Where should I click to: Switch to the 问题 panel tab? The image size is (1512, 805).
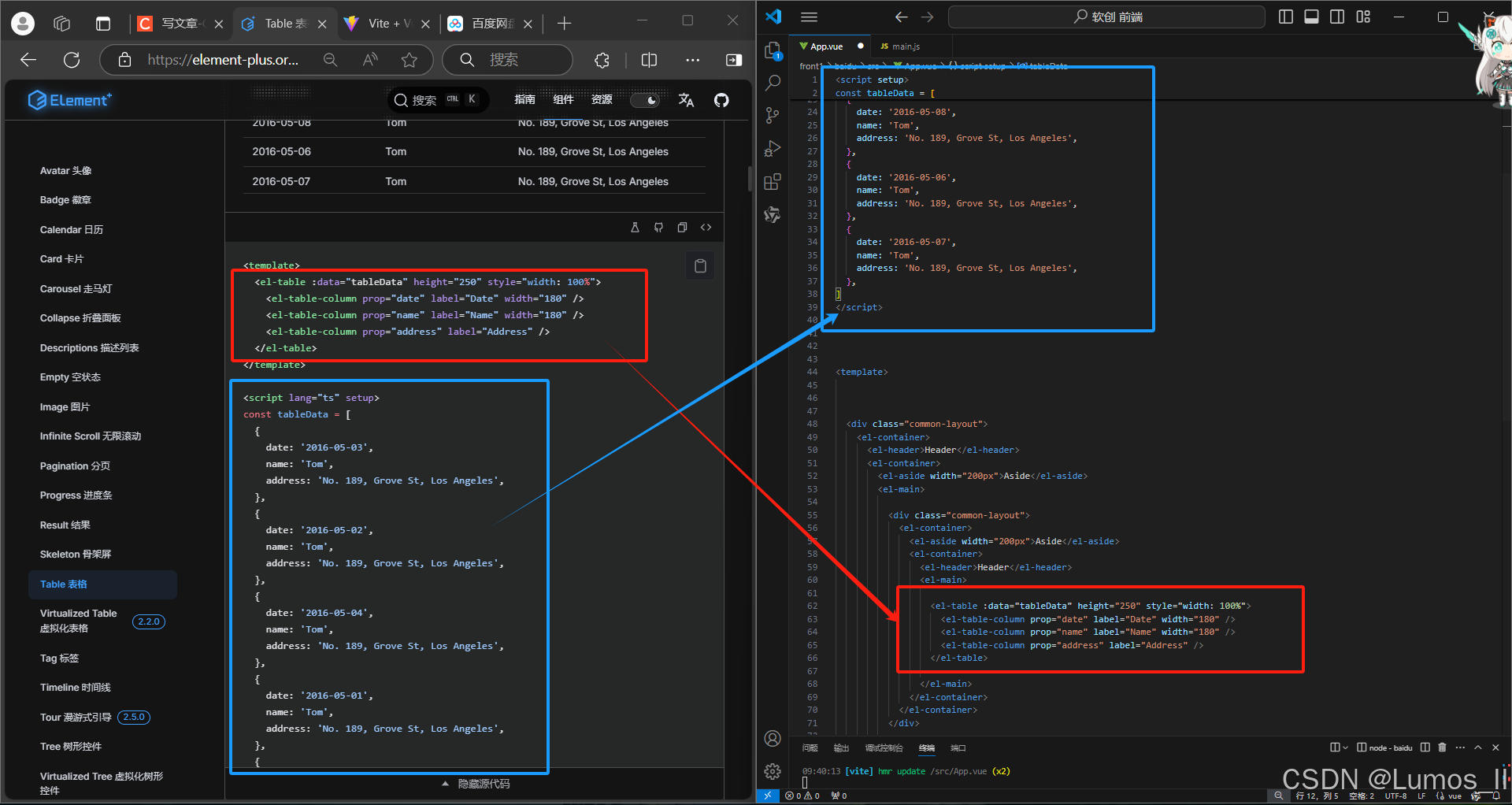[810, 748]
